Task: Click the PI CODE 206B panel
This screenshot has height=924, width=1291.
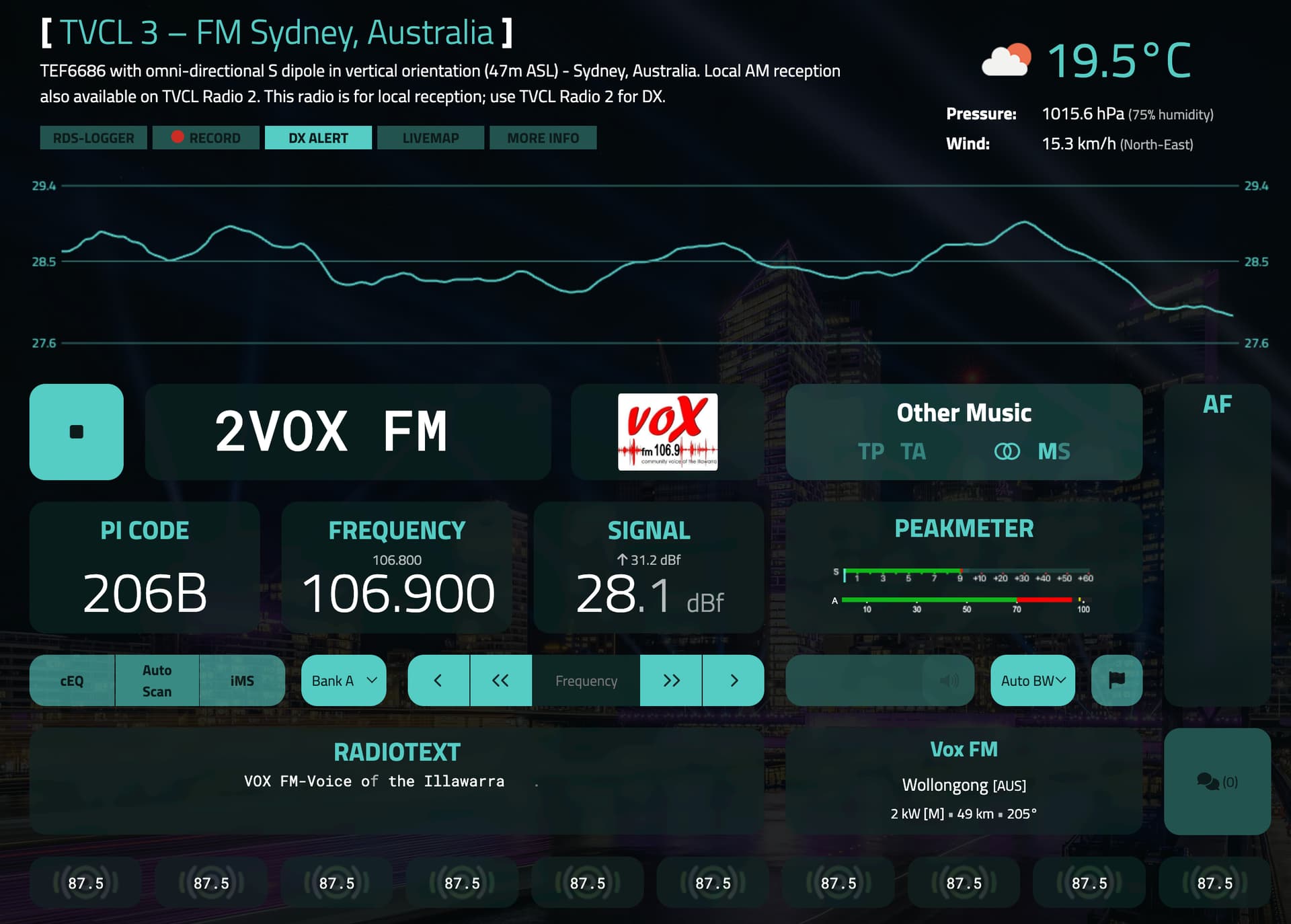Action: pyautogui.click(x=145, y=567)
